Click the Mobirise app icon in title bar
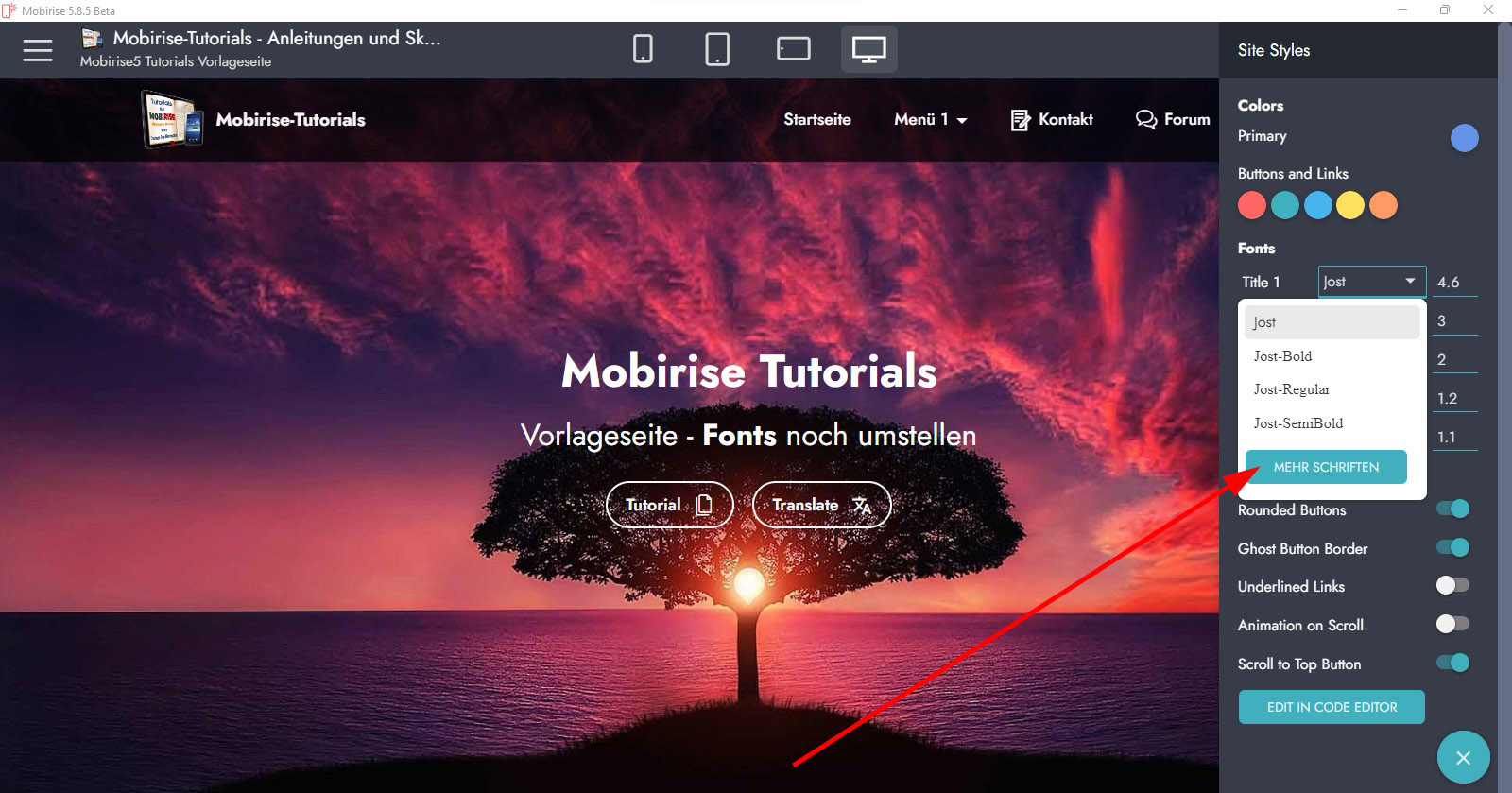Screen dimensions: 1512x793 [9, 10]
